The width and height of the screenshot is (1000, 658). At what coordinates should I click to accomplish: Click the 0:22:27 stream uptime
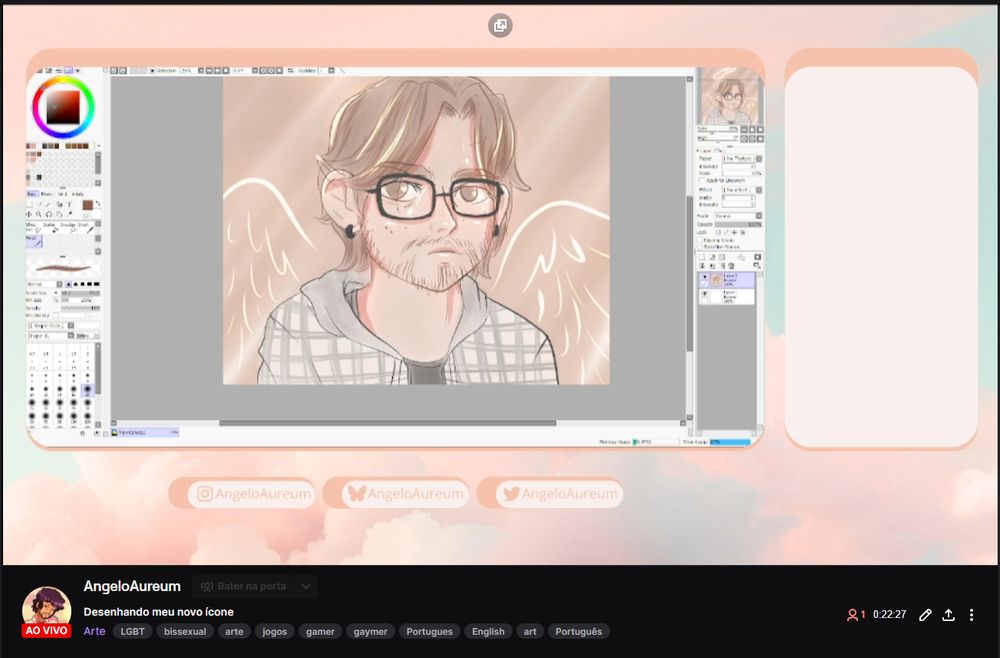(x=890, y=615)
